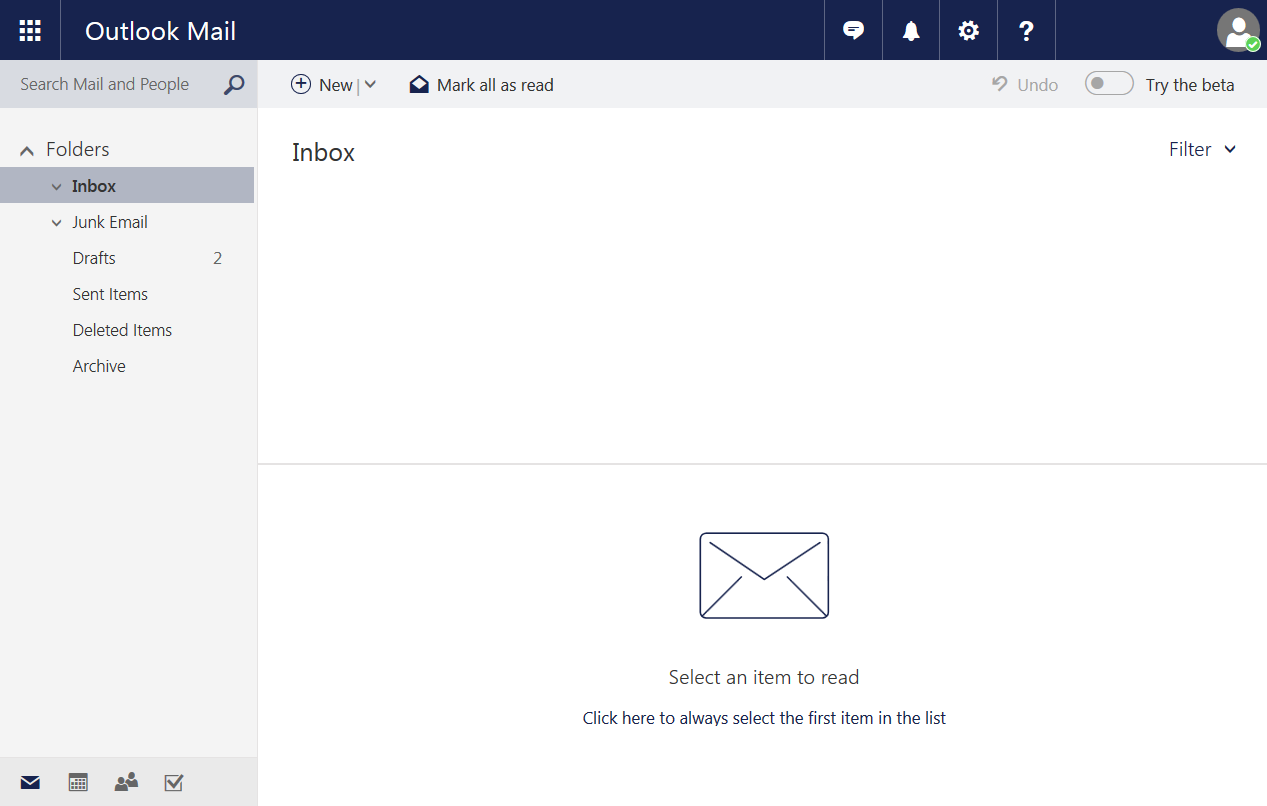Click the Outlook Mail title
Viewport: 1267px width, 806px height.
pos(161,31)
